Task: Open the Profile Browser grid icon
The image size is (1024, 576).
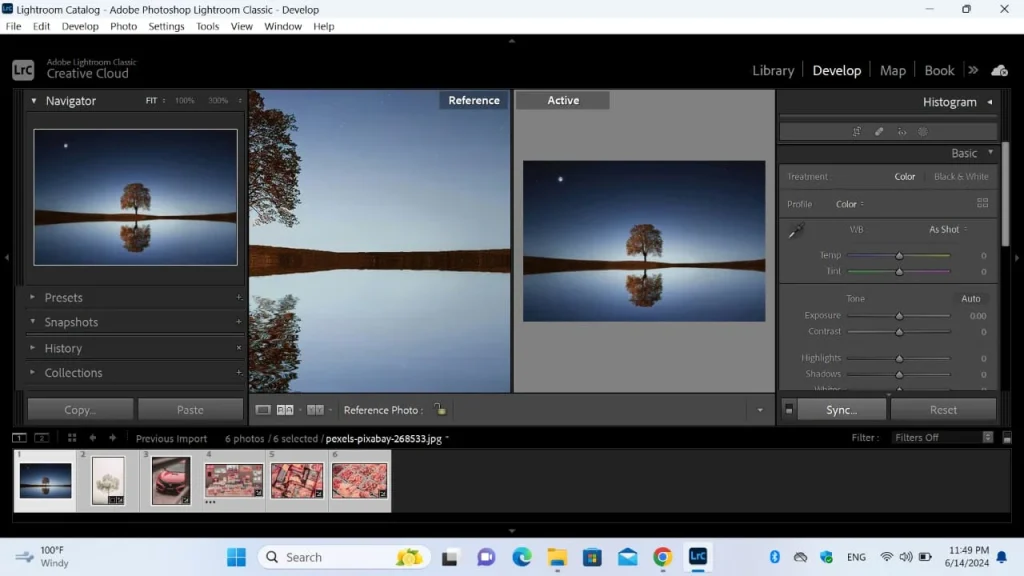Action: pyautogui.click(x=982, y=203)
